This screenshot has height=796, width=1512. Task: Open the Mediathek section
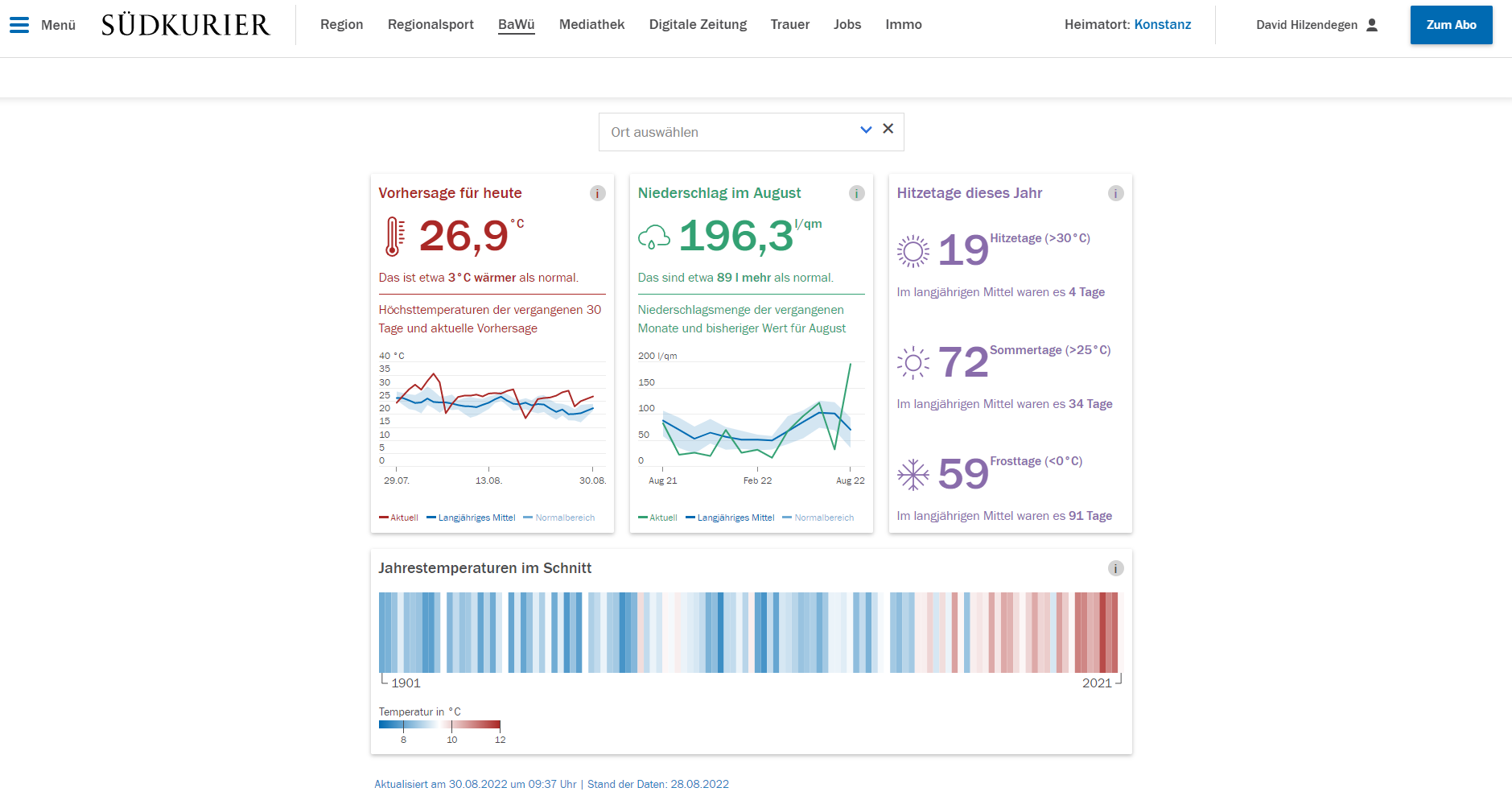(591, 25)
